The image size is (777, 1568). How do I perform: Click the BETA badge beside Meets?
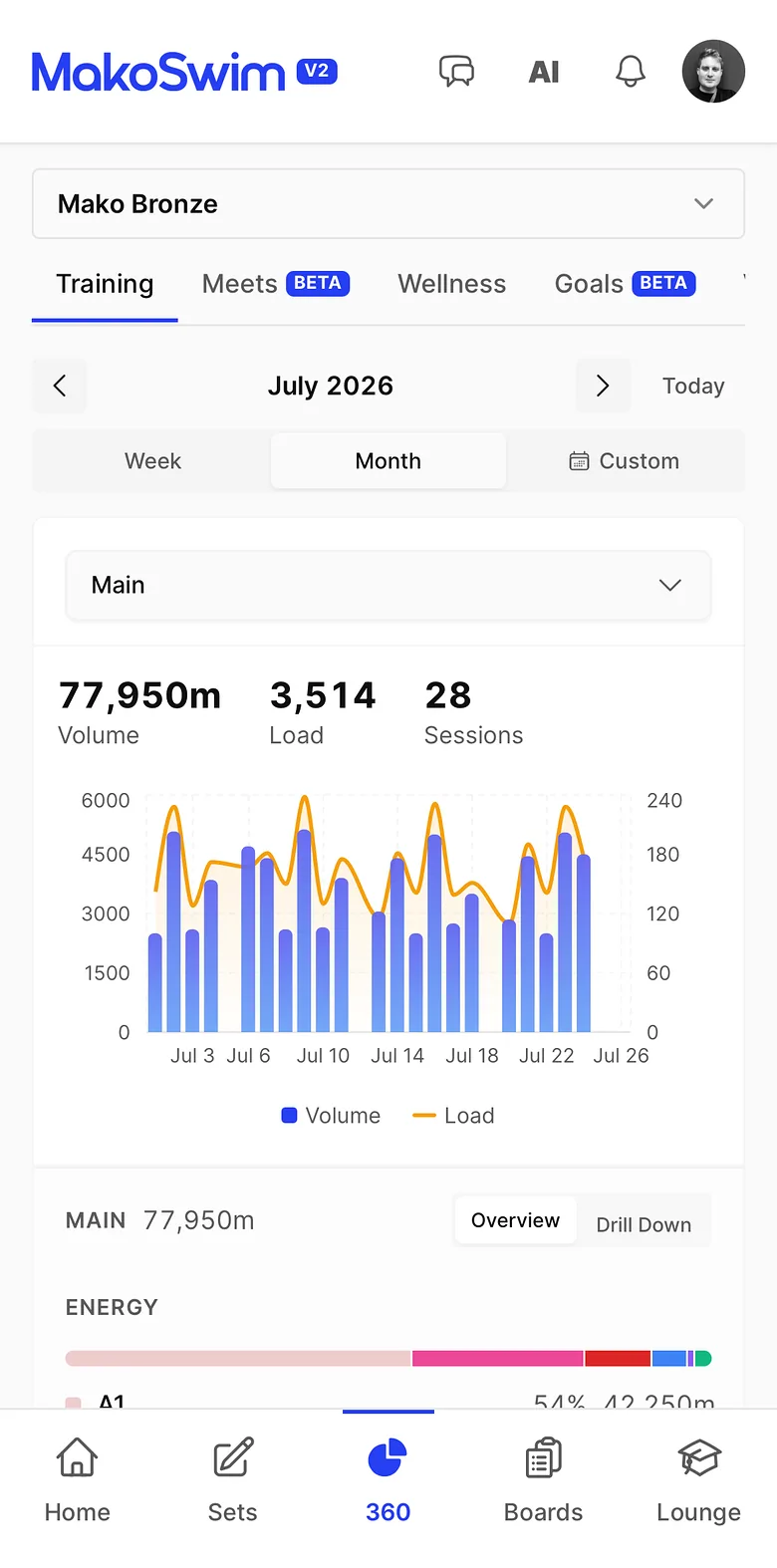[318, 283]
